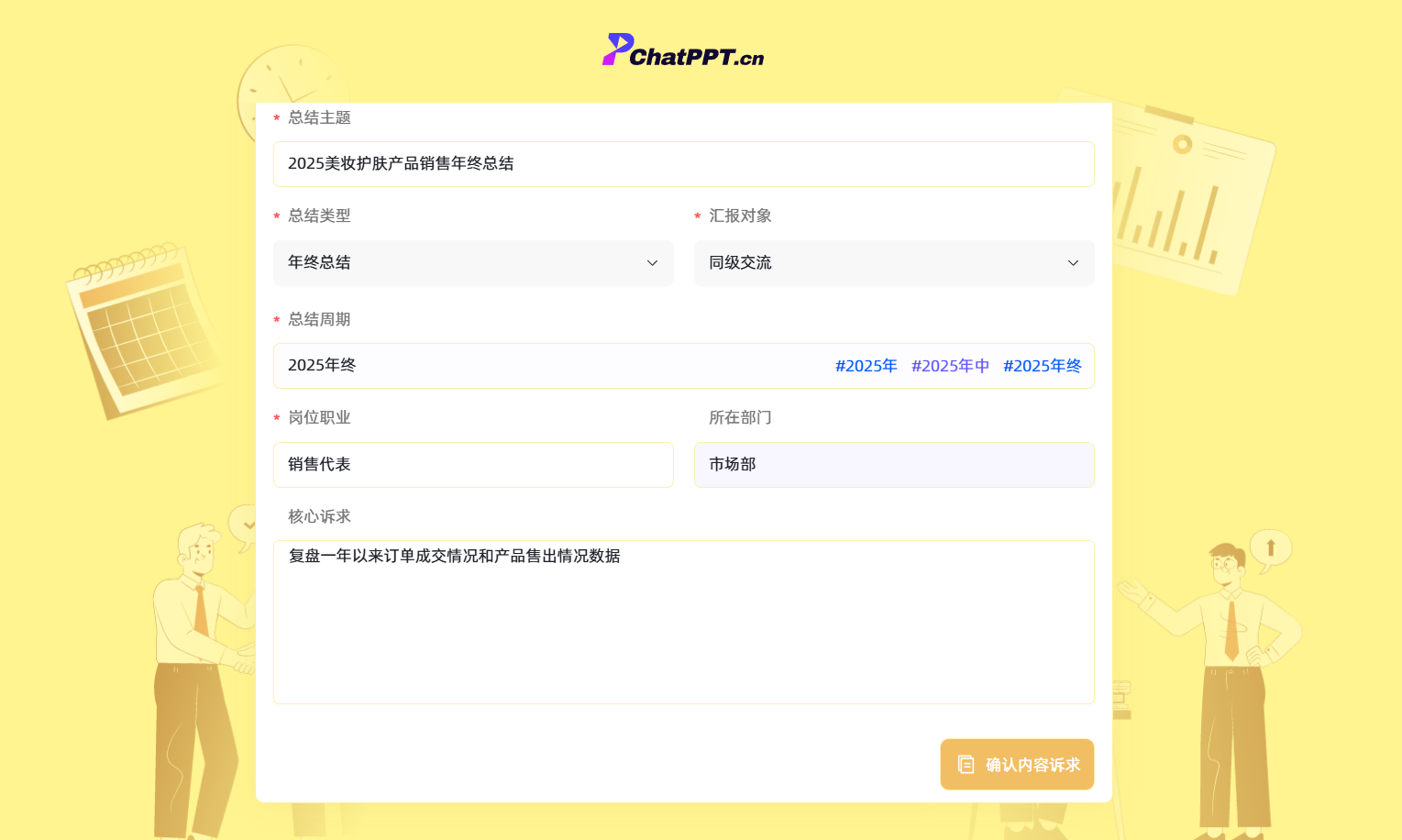Click the document icon on the 确认内容诉求 button

(x=966, y=764)
